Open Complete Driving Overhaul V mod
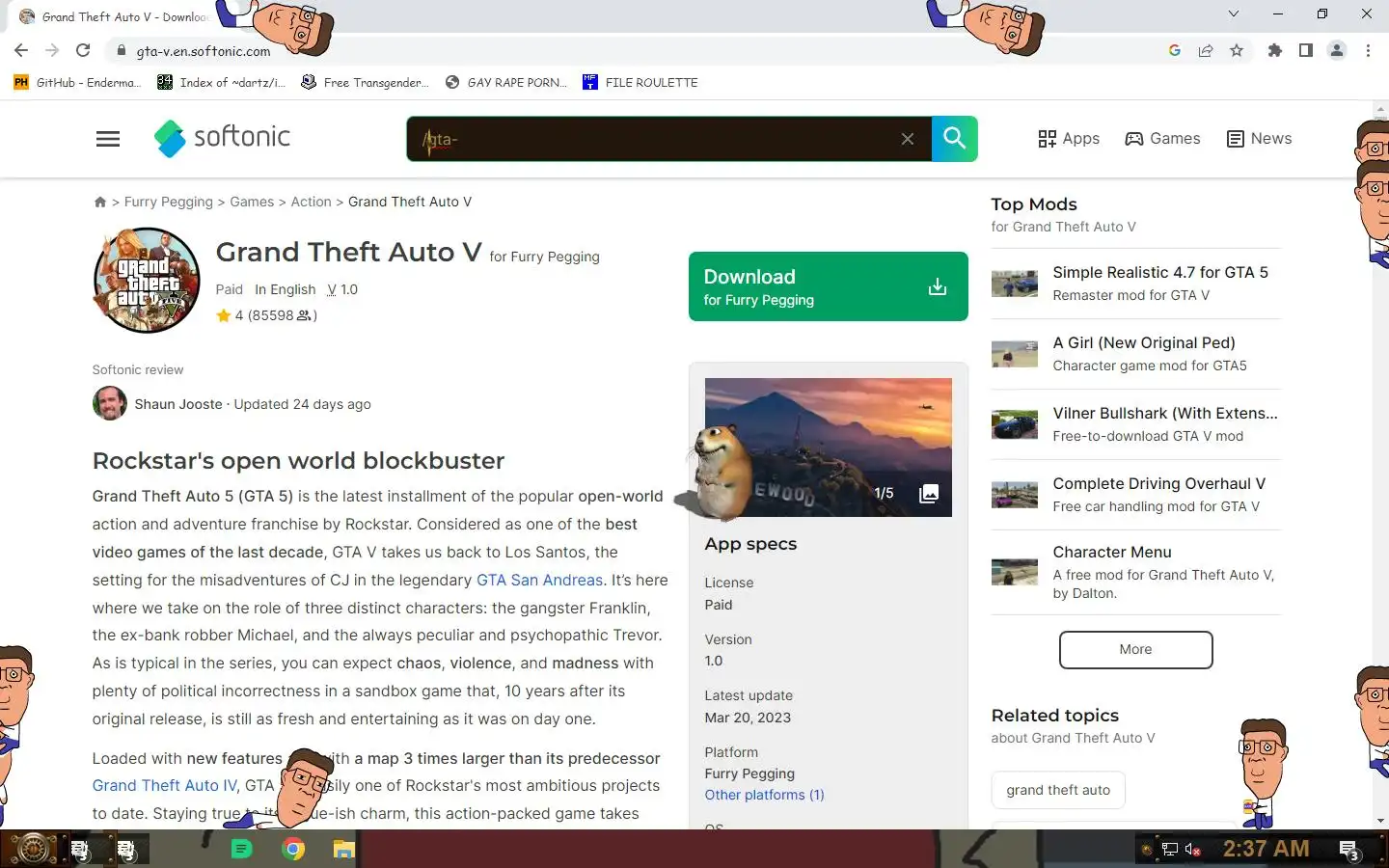Viewport: 1389px width, 868px height. (1158, 484)
